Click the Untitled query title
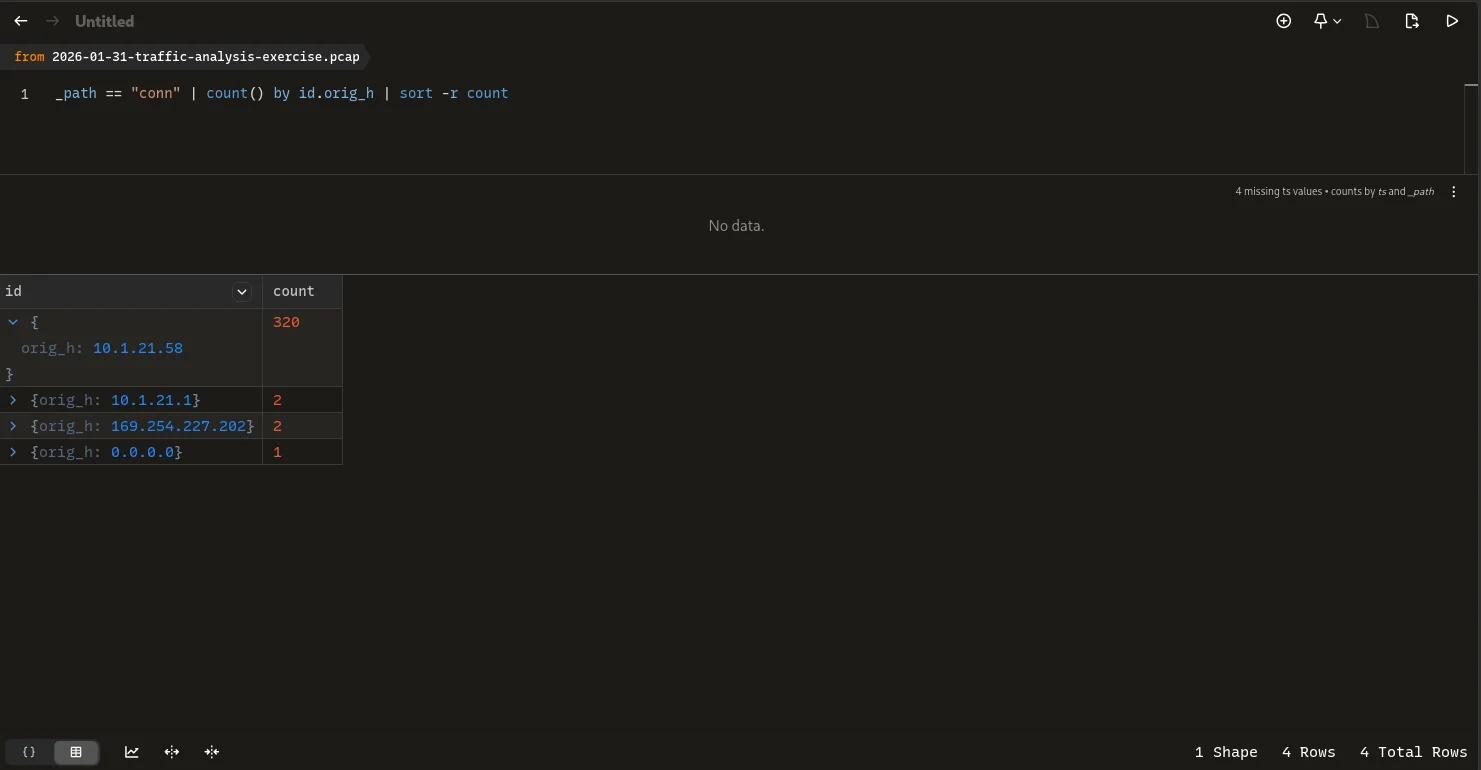Viewport: 1481px width, 770px height. [104, 21]
